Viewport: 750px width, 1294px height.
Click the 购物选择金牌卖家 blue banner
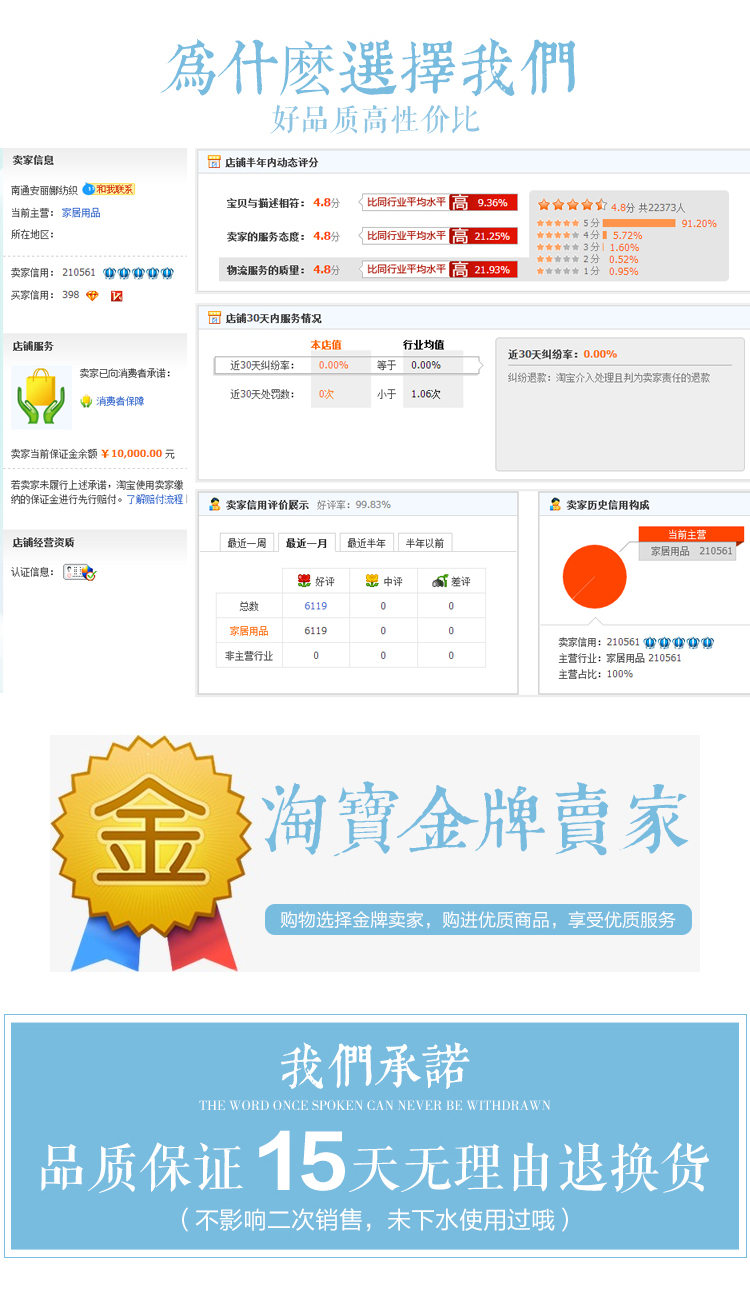[478, 919]
